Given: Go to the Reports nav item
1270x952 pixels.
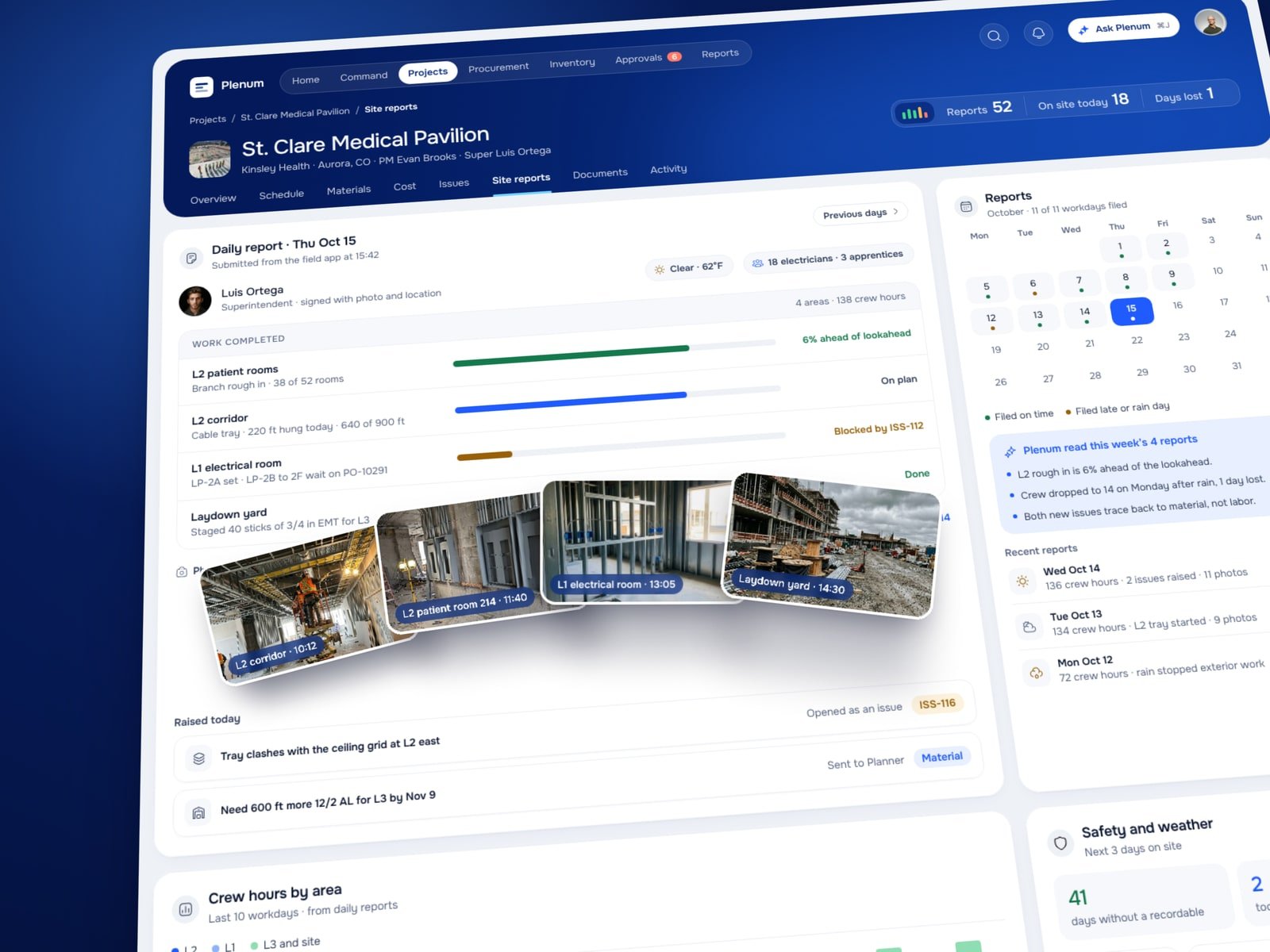Looking at the screenshot, I should pyautogui.click(x=720, y=53).
